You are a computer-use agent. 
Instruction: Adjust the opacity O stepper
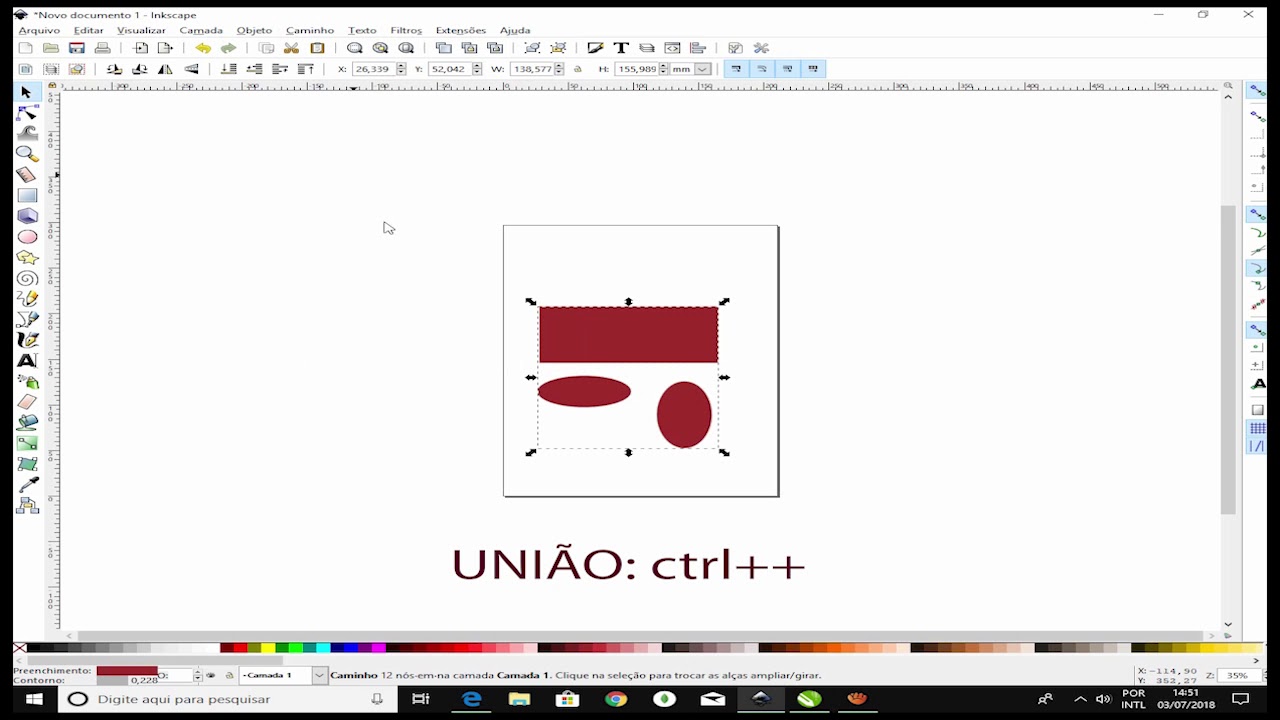(x=197, y=676)
